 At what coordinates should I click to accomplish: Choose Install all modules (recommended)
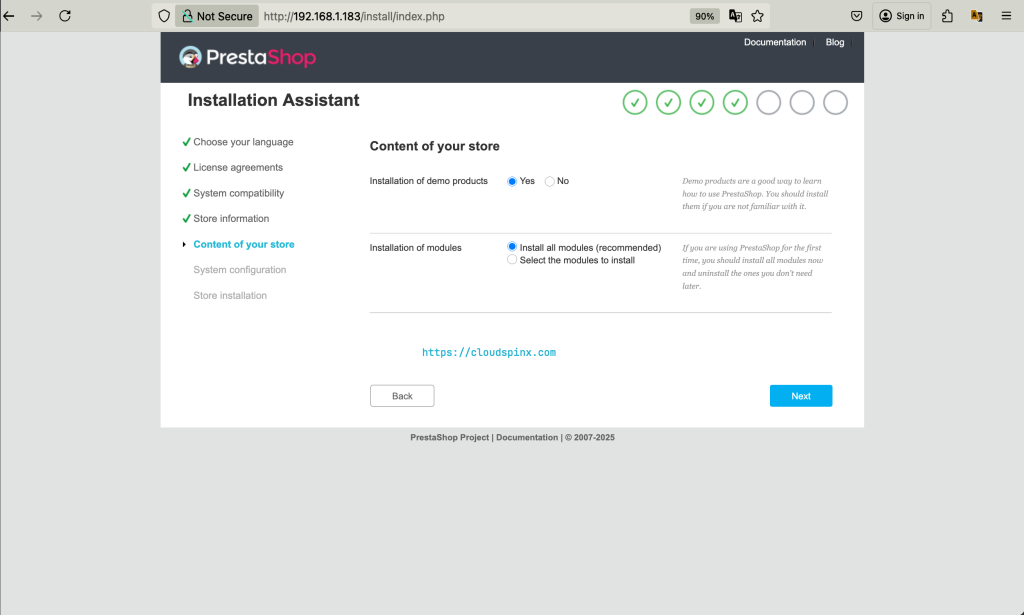coord(513,247)
